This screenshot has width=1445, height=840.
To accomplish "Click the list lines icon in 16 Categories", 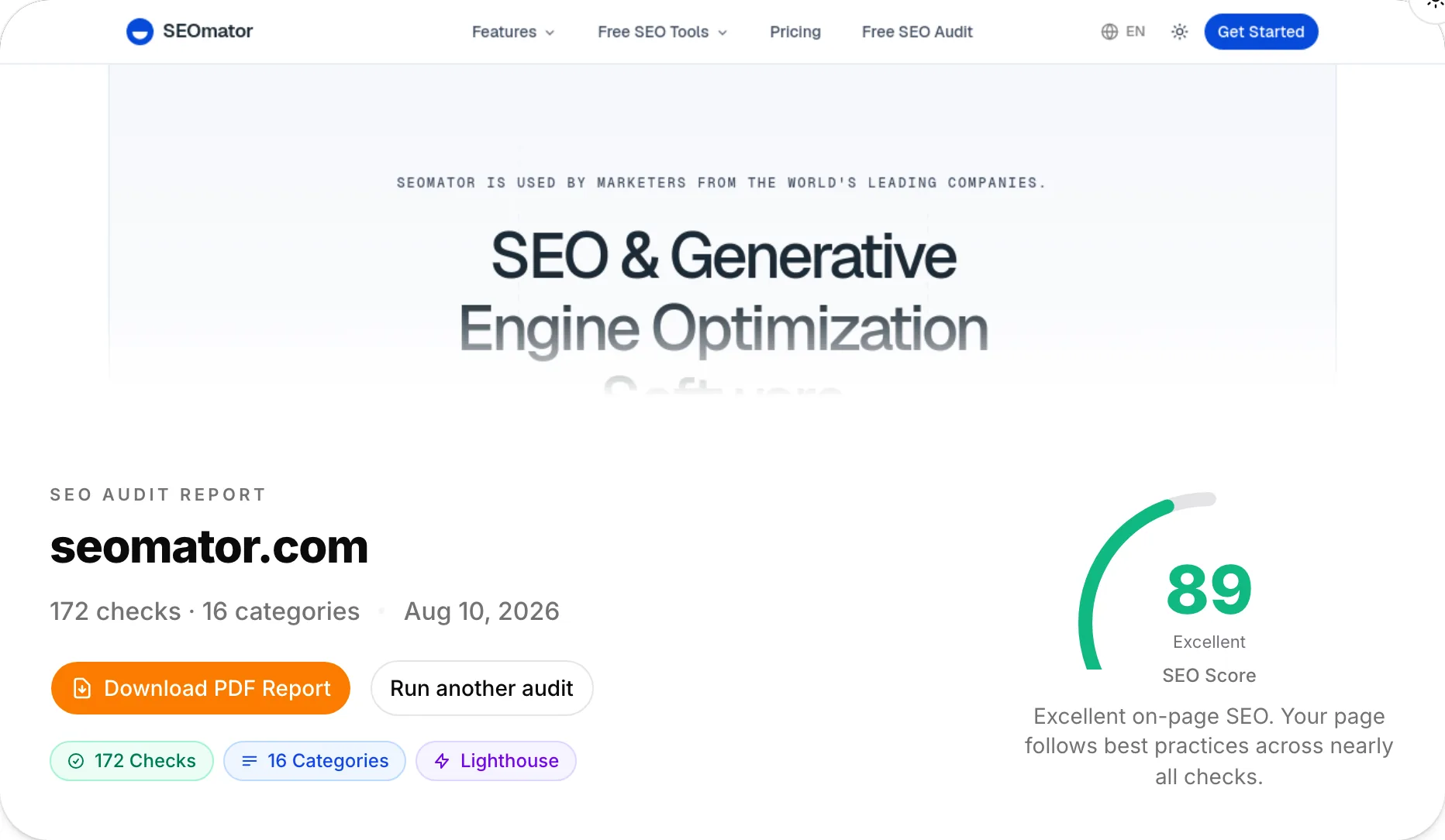I will coord(249,761).
